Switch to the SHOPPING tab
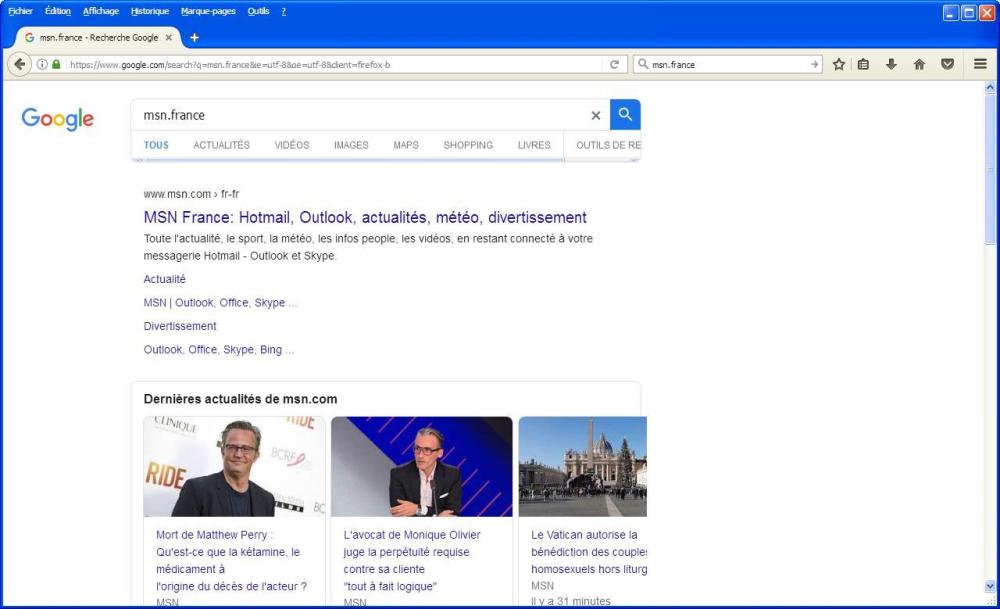The height and width of the screenshot is (609, 1000). [x=468, y=145]
